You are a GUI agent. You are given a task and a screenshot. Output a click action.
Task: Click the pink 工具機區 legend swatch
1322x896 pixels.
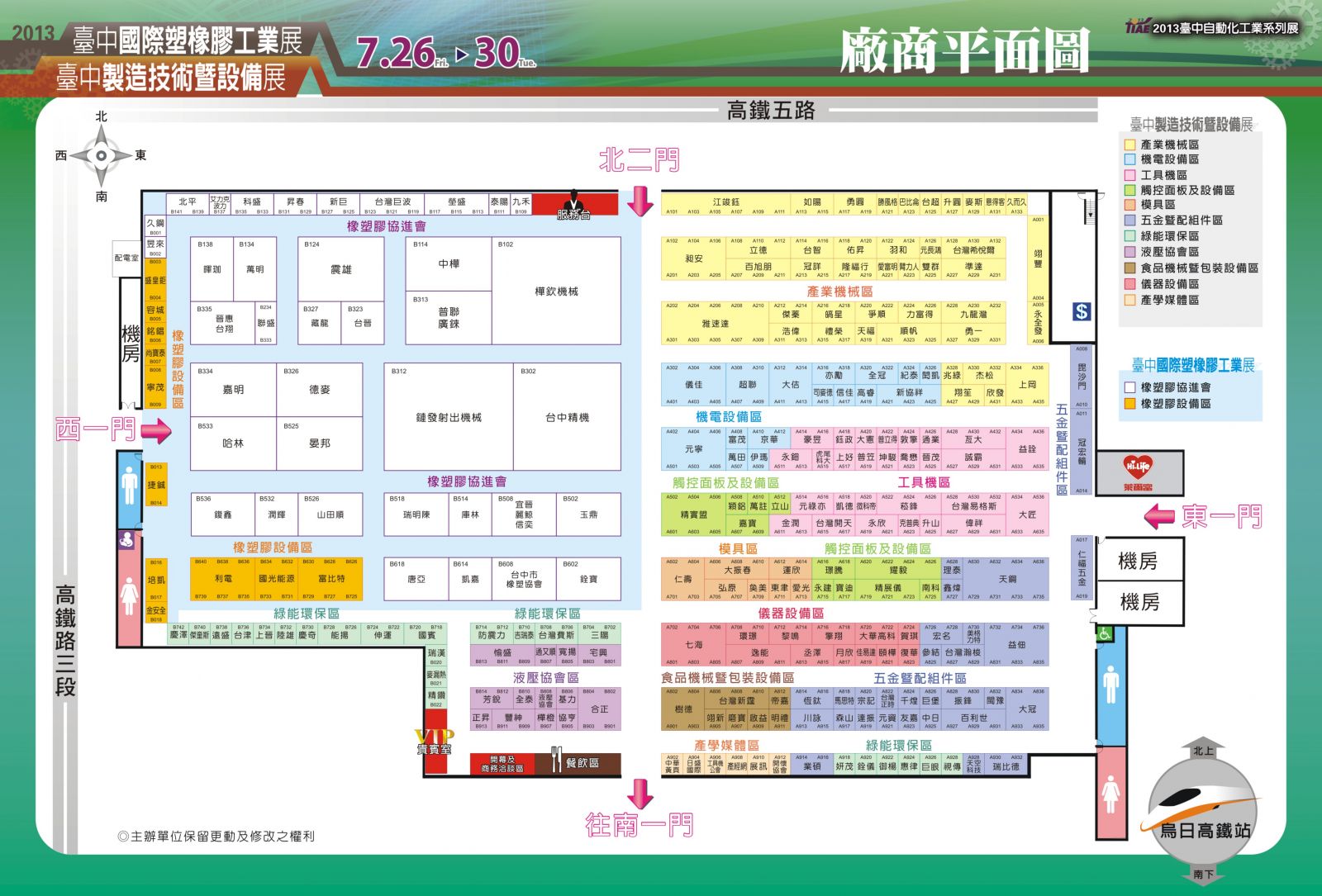1129,175
